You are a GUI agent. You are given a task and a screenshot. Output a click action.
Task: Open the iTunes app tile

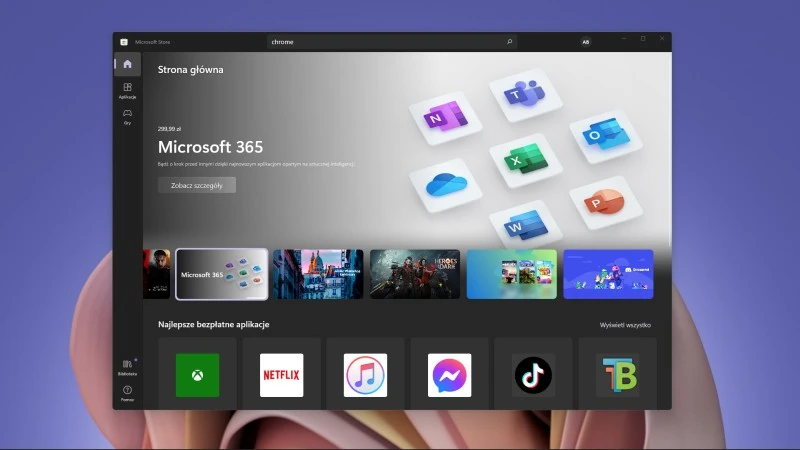pyautogui.click(x=365, y=375)
